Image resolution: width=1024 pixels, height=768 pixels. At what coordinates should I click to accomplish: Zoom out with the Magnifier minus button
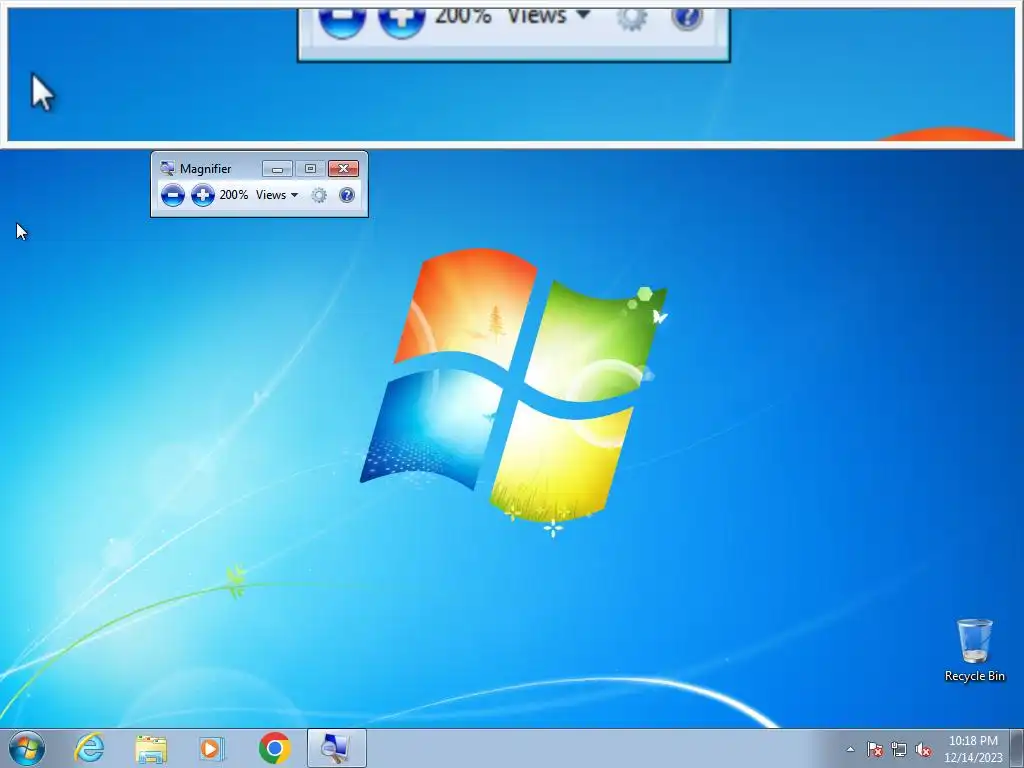[172, 195]
